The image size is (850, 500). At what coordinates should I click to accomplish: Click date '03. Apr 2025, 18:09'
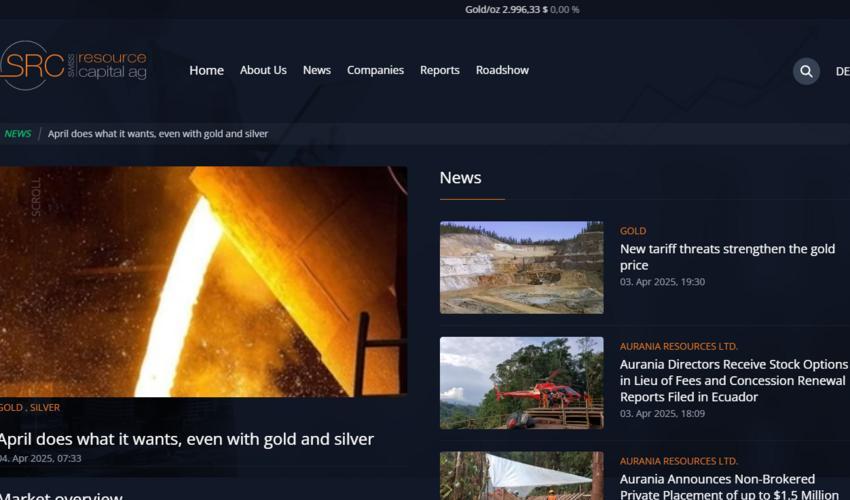[x=662, y=414]
